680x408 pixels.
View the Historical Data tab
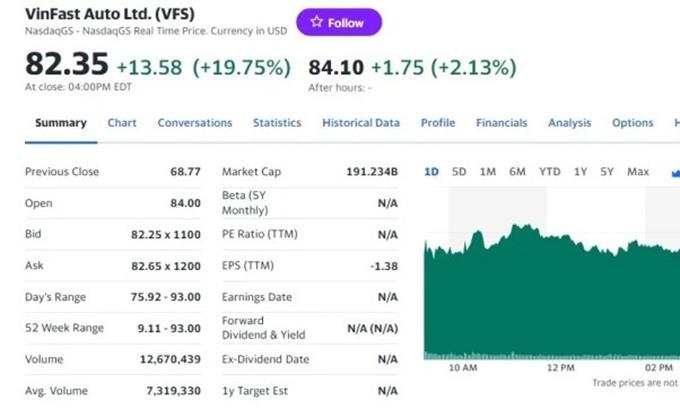361,123
